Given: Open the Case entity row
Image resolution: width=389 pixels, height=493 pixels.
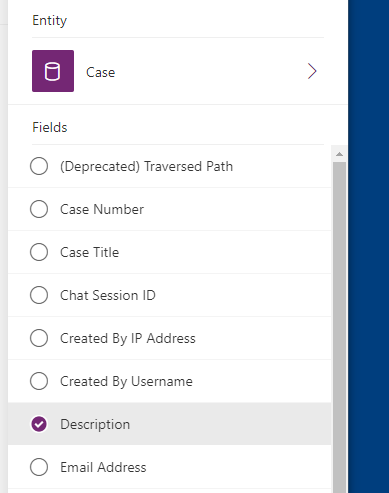Looking at the screenshot, I should (x=178, y=71).
